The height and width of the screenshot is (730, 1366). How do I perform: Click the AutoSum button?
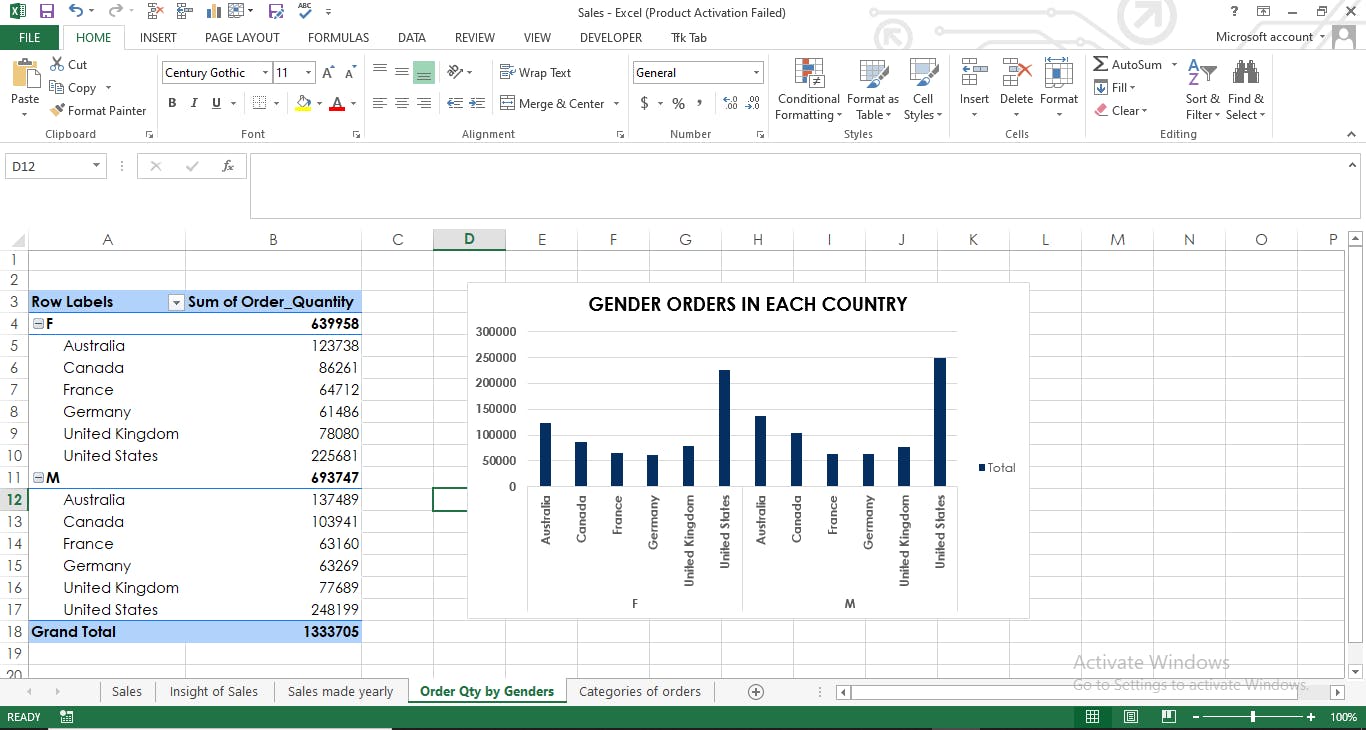(x=1128, y=64)
